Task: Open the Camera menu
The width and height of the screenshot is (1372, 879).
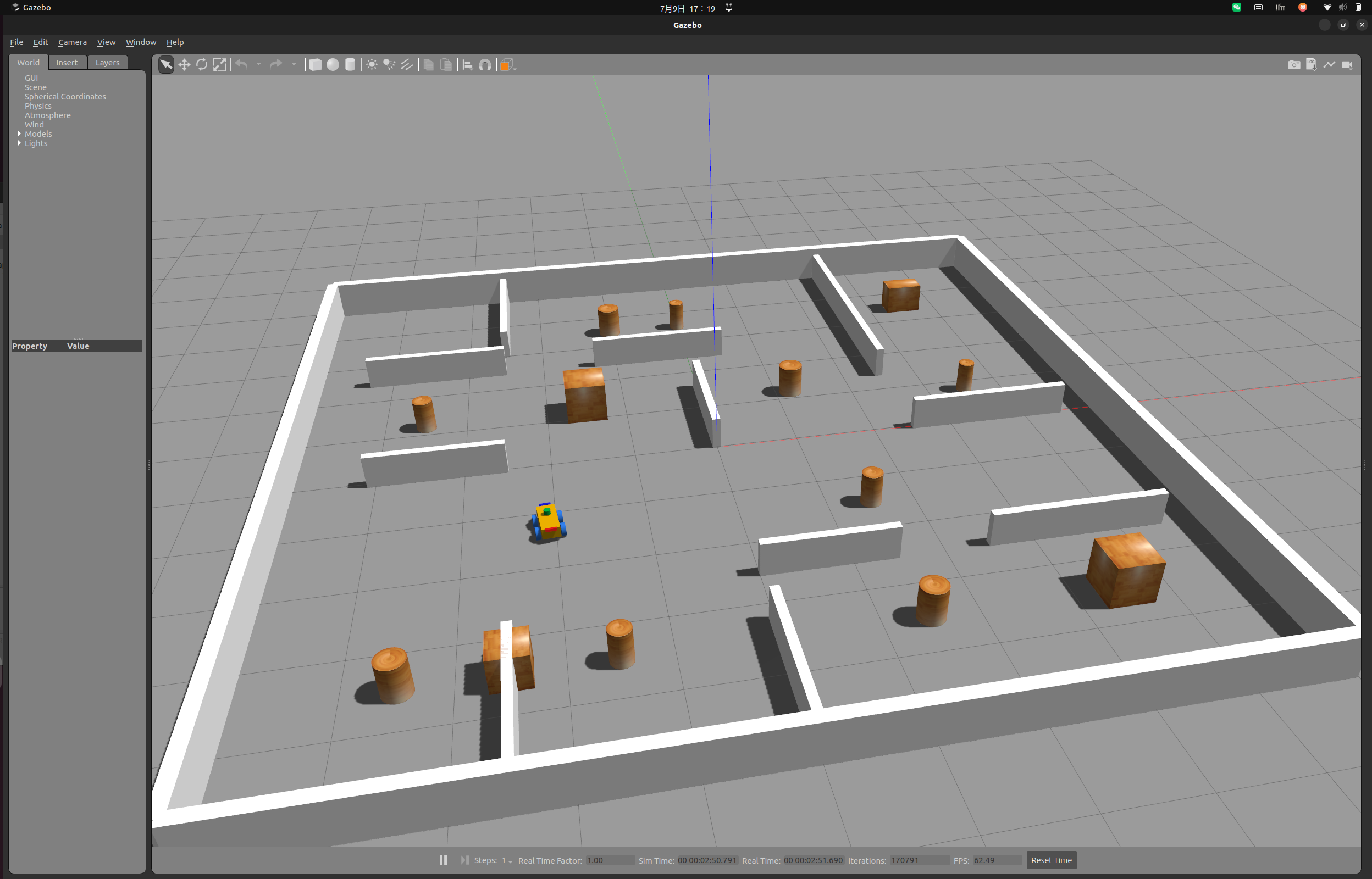Action: (x=73, y=42)
